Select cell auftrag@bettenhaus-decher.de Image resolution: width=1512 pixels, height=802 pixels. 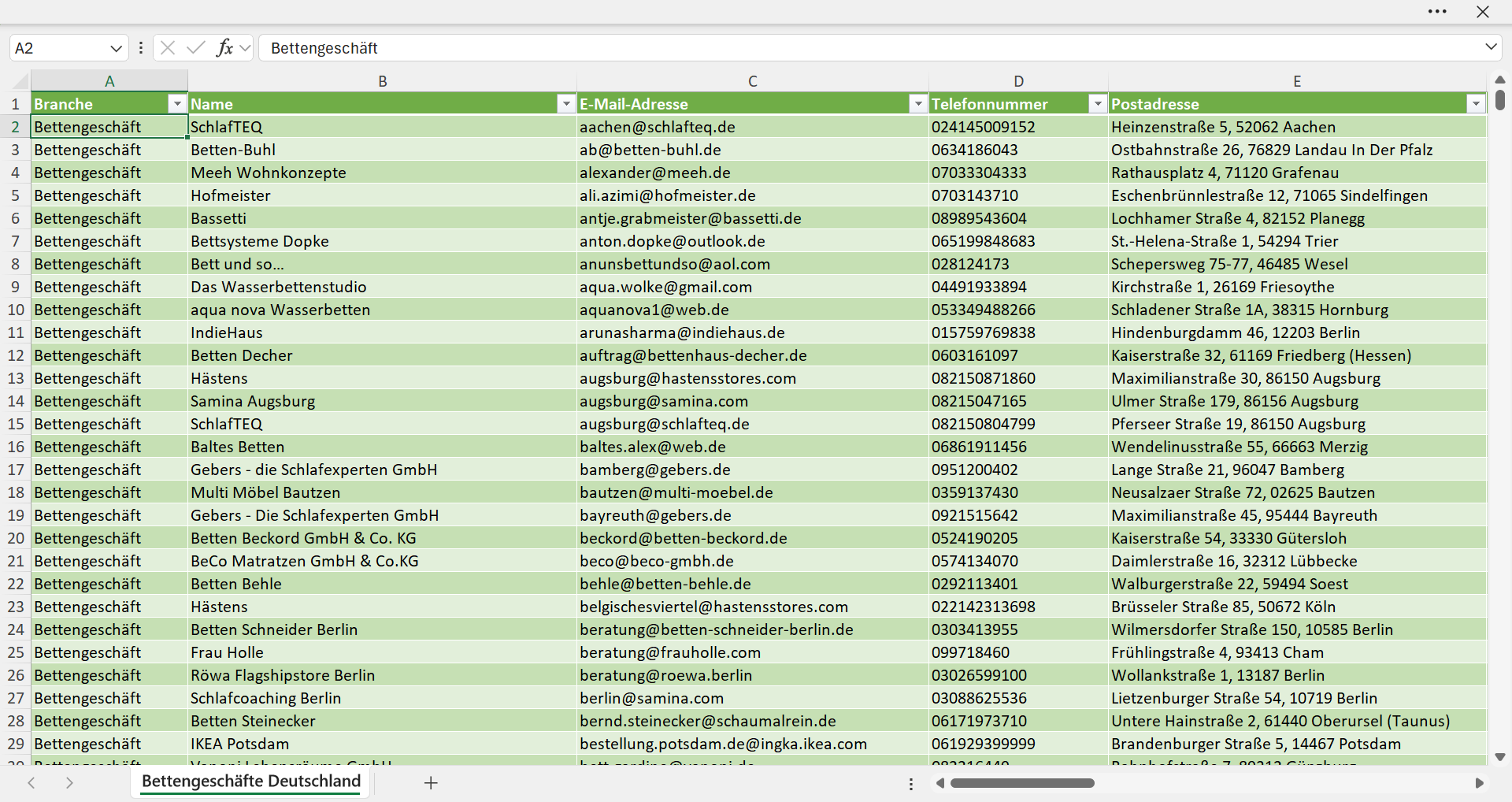753,355
